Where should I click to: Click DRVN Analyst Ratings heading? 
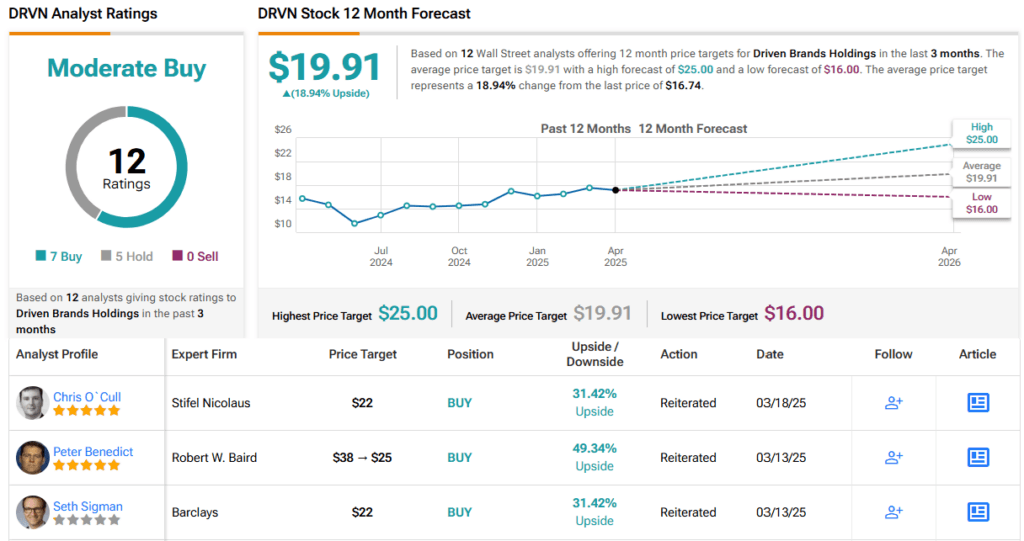(83, 14)
